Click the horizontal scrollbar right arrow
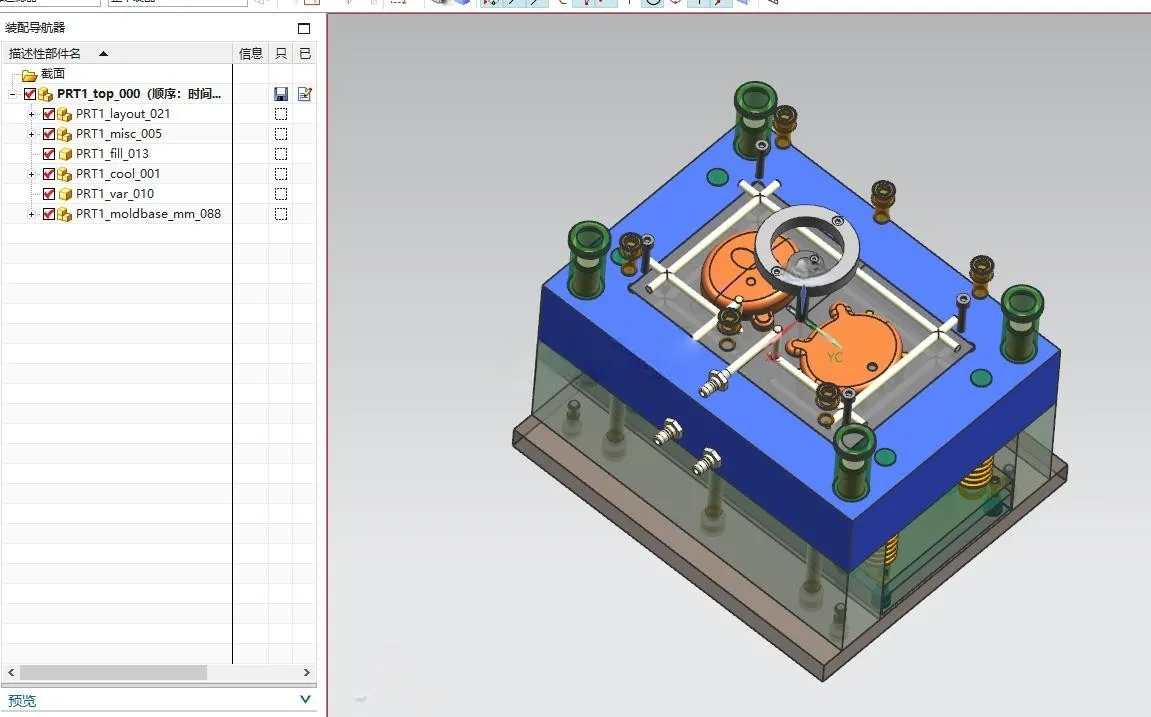This screenshot has height=717, width=1151. (307, 672)
